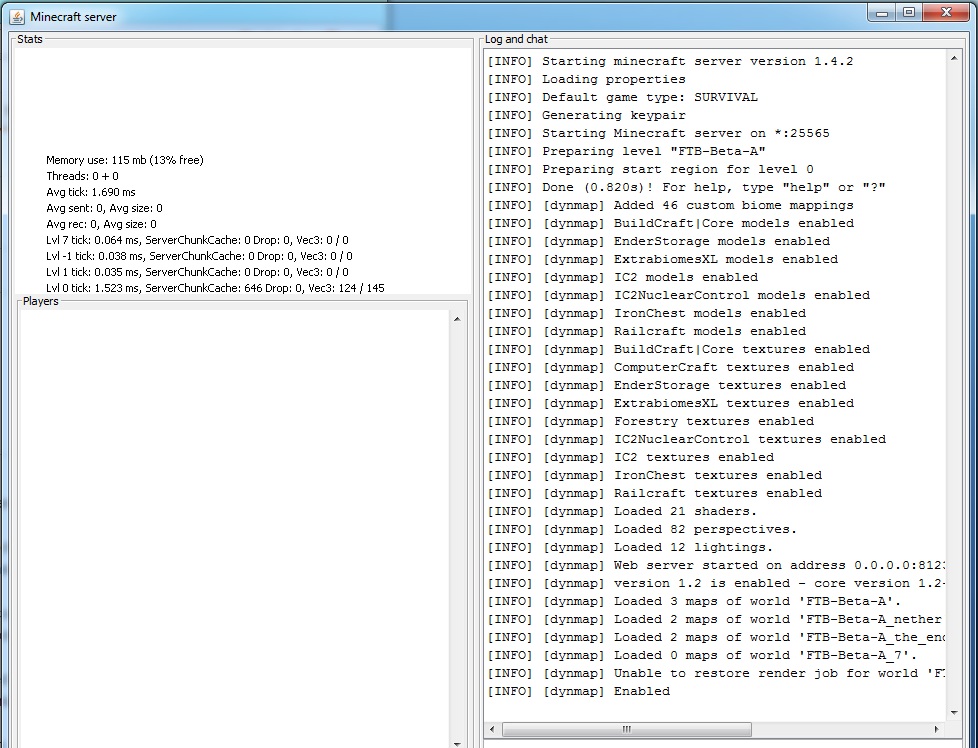
Task: Click the "Default game type: SURVIVAL" log line
Action: (649, 97)
